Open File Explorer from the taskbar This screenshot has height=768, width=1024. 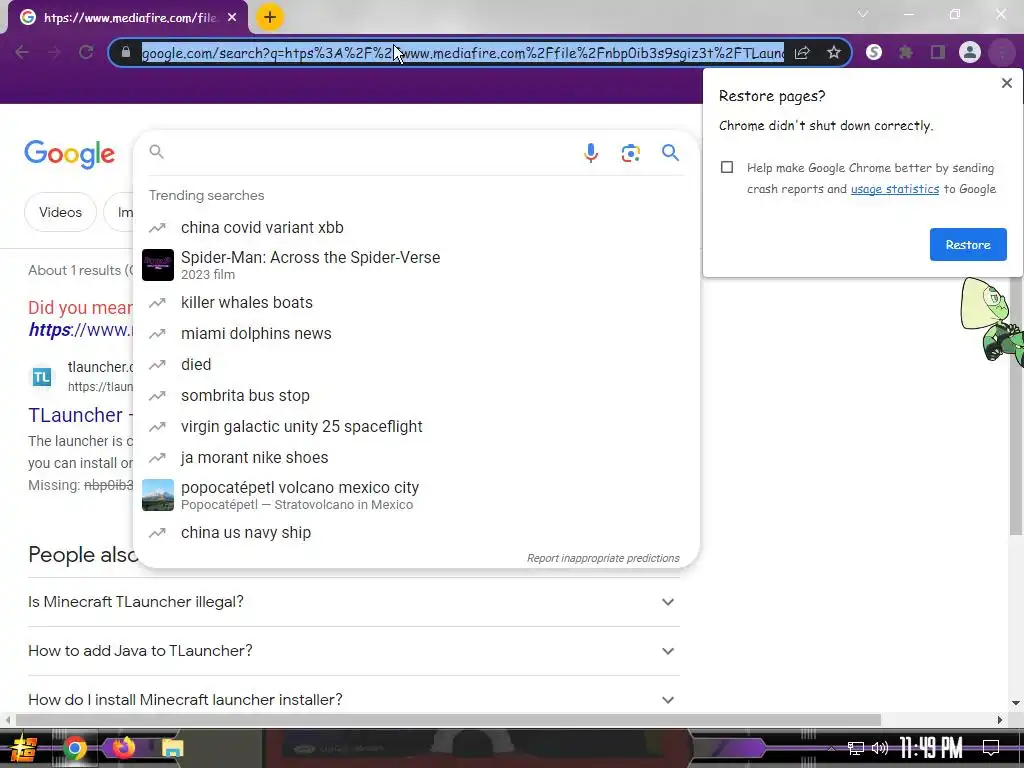click(172, 748)
